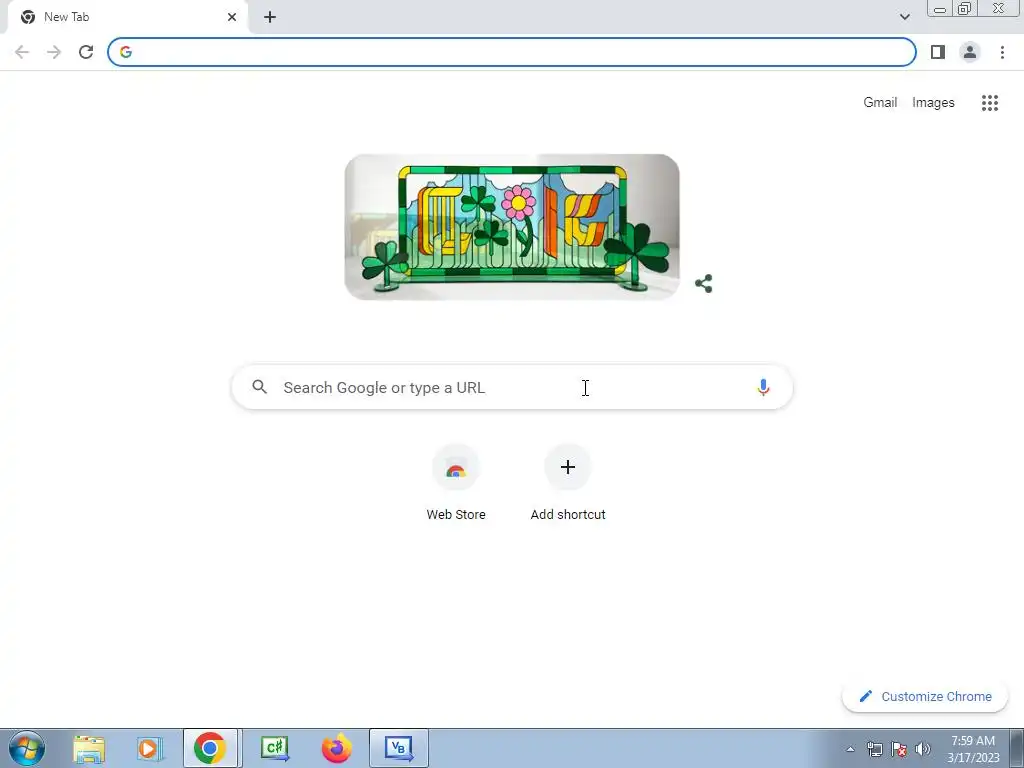Image resolution: width=1024 pixels, height=768 pixels.
Task: Open a new tab with plus button
Action: pos(270,17)
